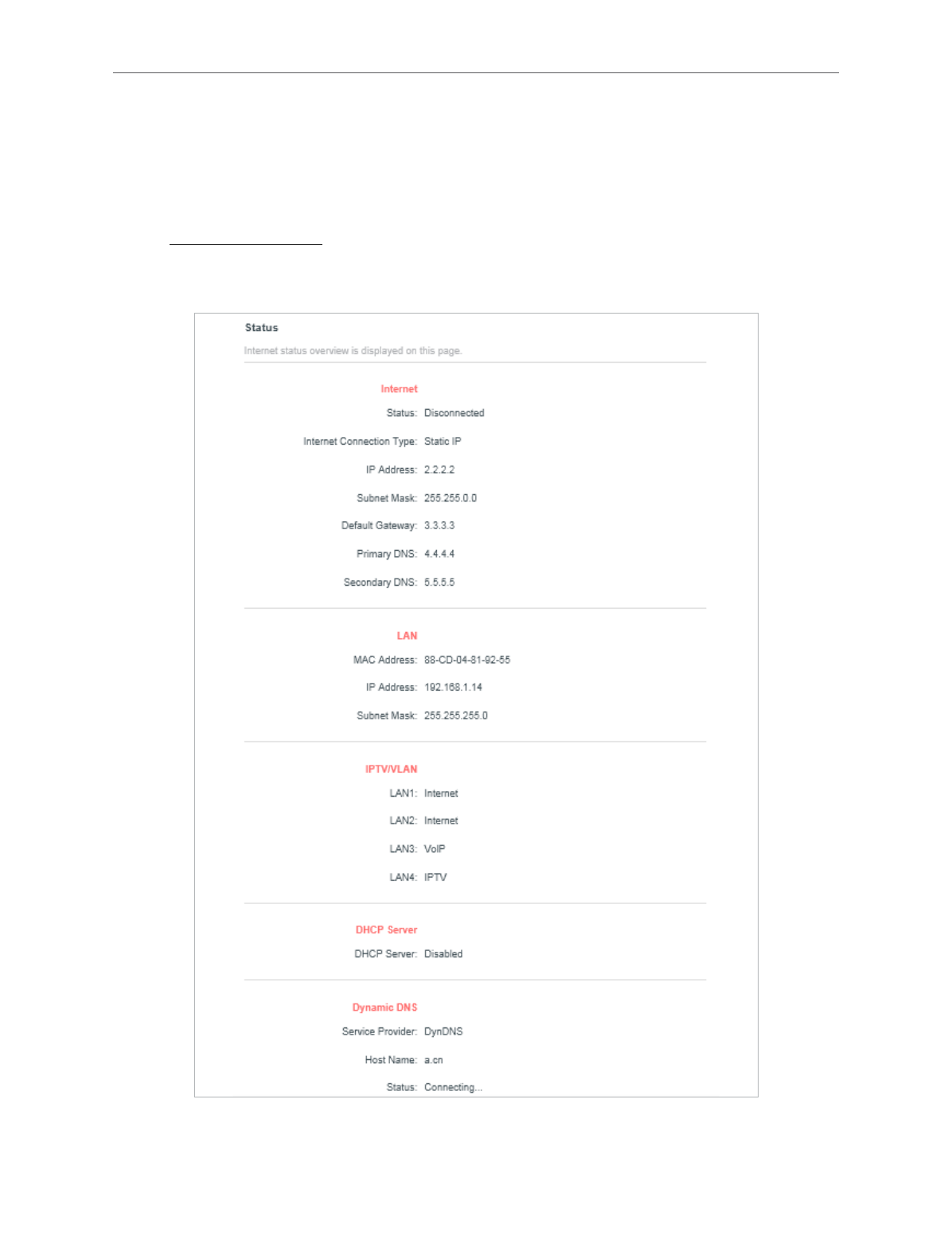Click the secondary DNS value 5.5.5.5
The width and height of the screenshot is (952, 1259).
tap(439, 583)
